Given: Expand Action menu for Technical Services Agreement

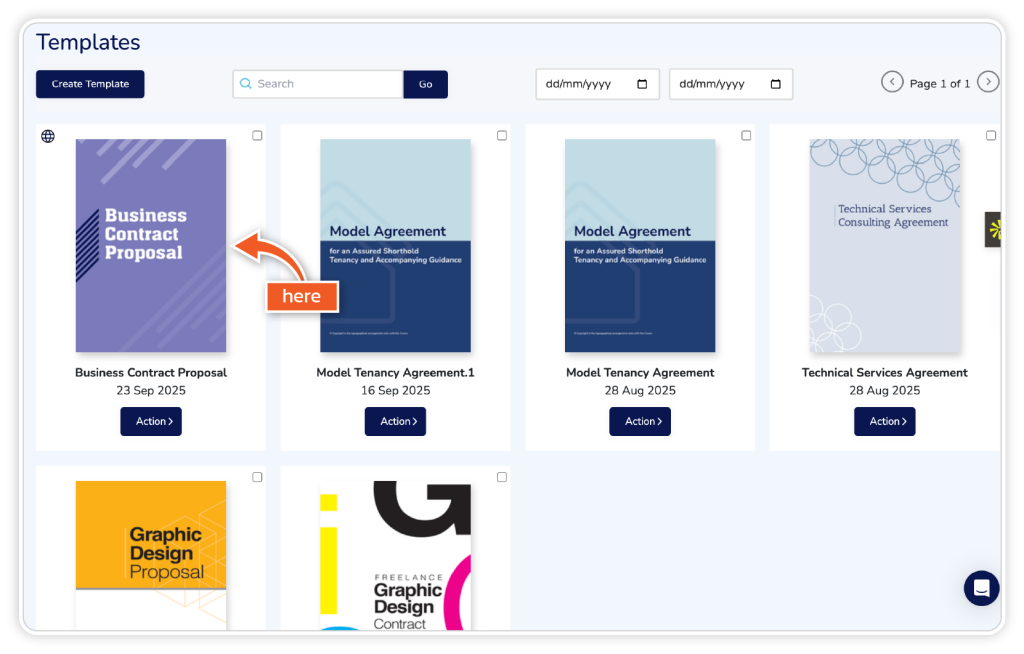Looking at the screenshot, I should pos(884,421).
